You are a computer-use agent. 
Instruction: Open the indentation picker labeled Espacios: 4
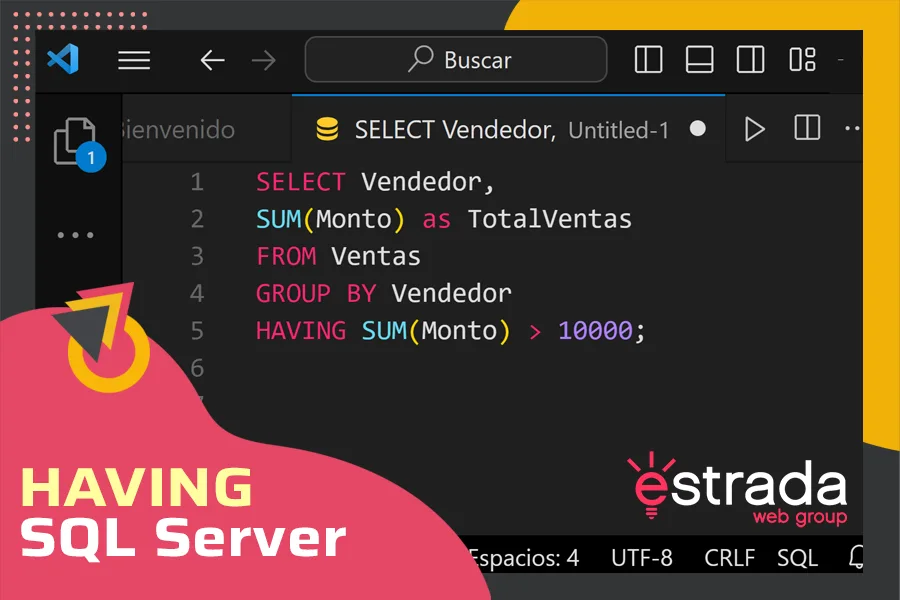524,558
